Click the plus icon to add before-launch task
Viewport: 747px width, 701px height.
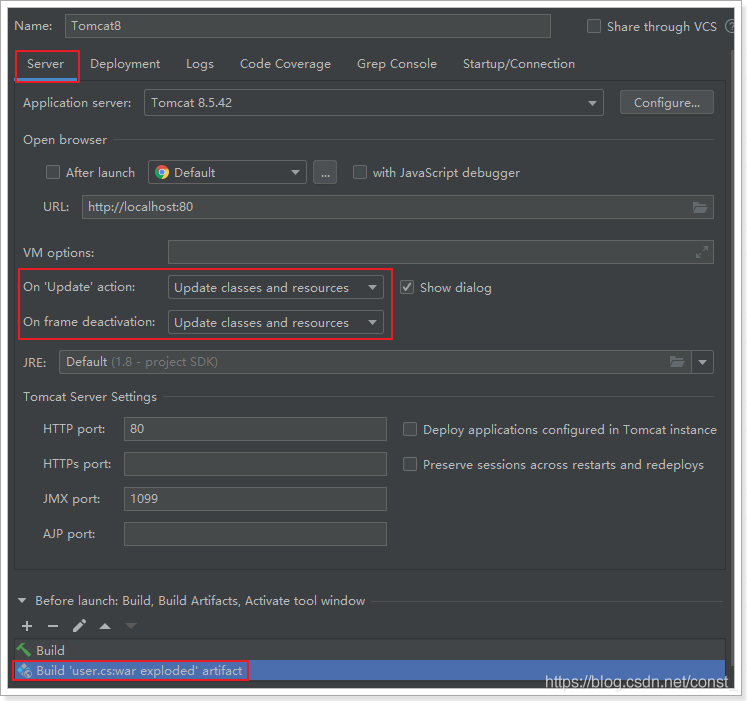[27, 626]
